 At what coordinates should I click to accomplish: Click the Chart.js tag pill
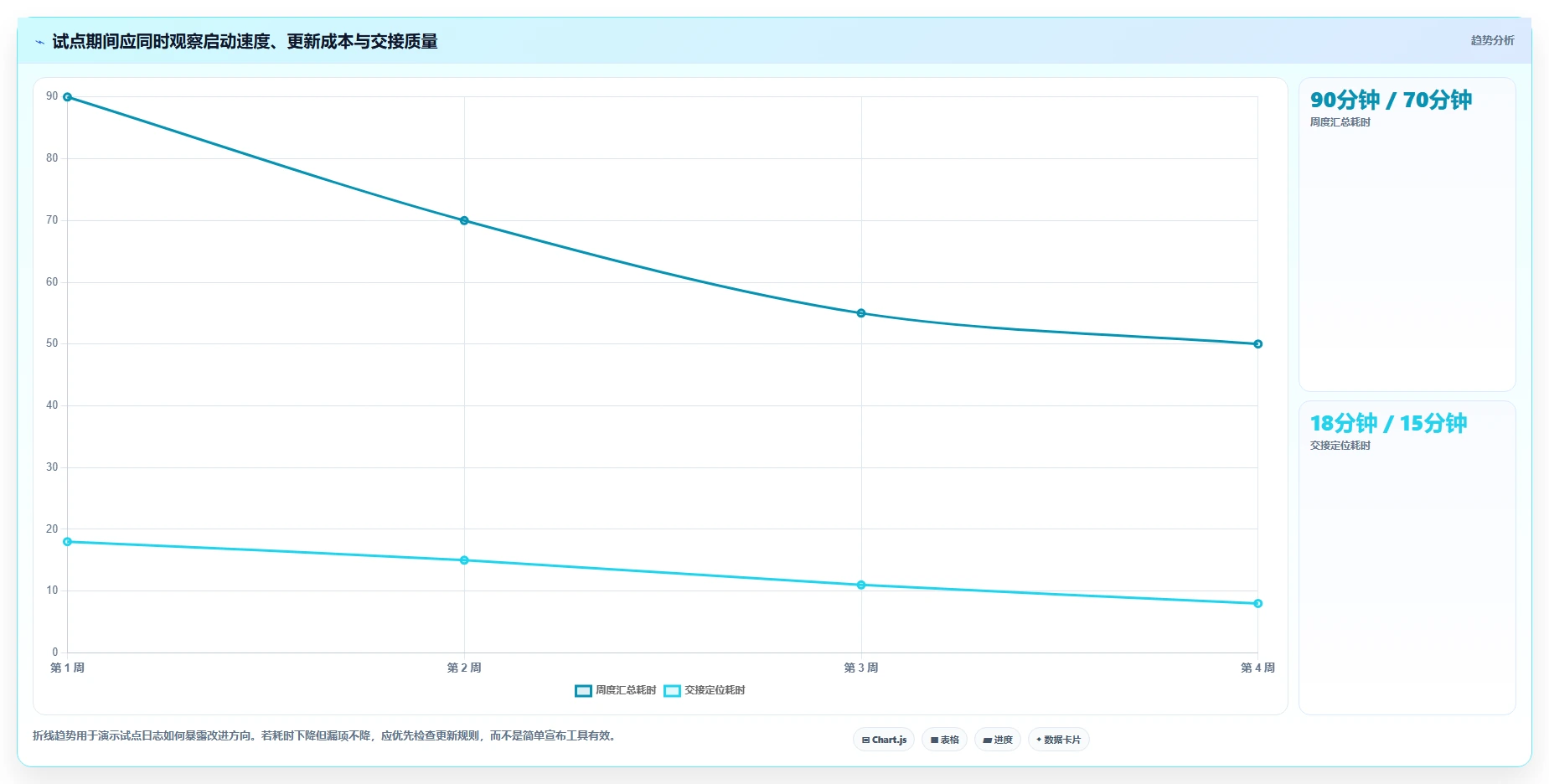[x=884, y=740]
